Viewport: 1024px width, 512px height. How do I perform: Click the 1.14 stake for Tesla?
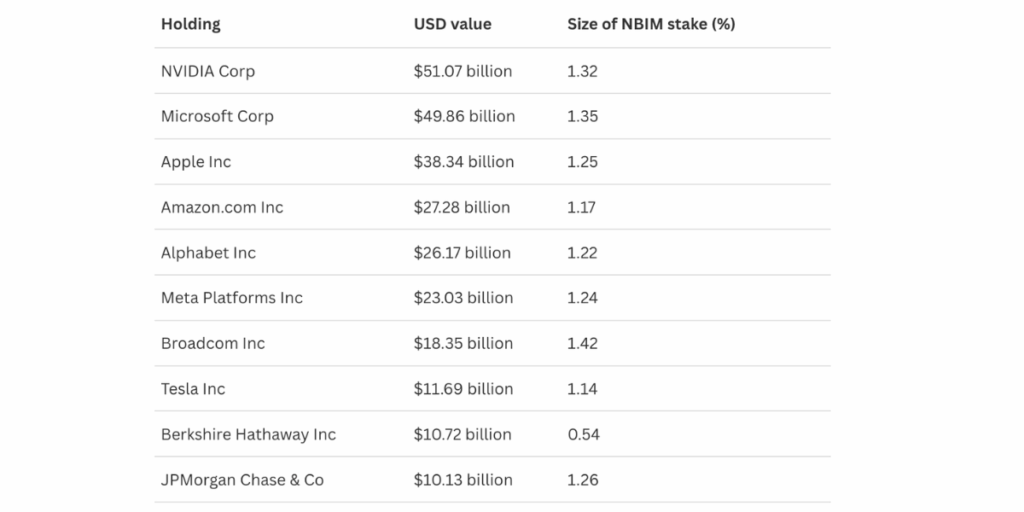[x=582, y=389]
